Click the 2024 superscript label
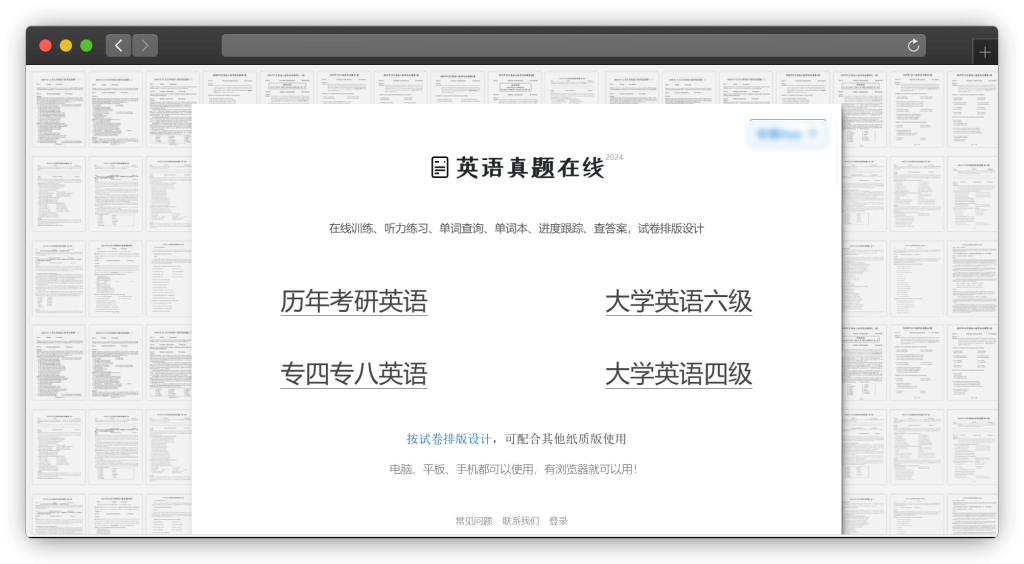1024x564 pixels. click(614, 157)
